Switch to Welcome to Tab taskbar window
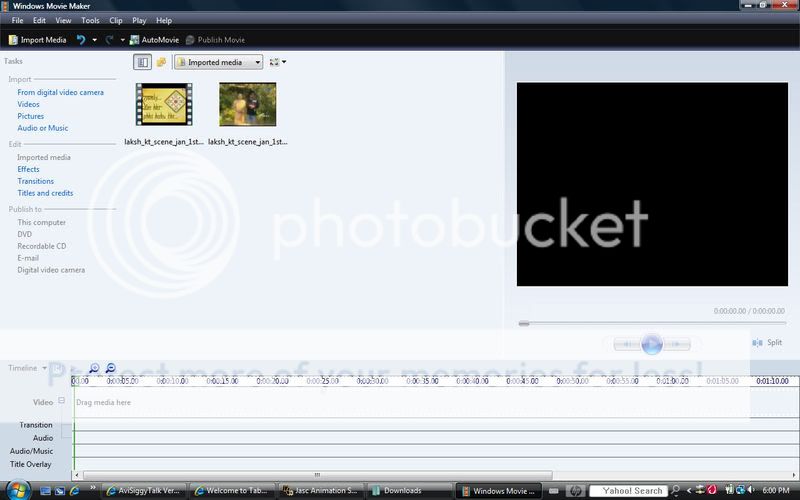Viewport: 800px width, 500px height. [x=233, y=491]
